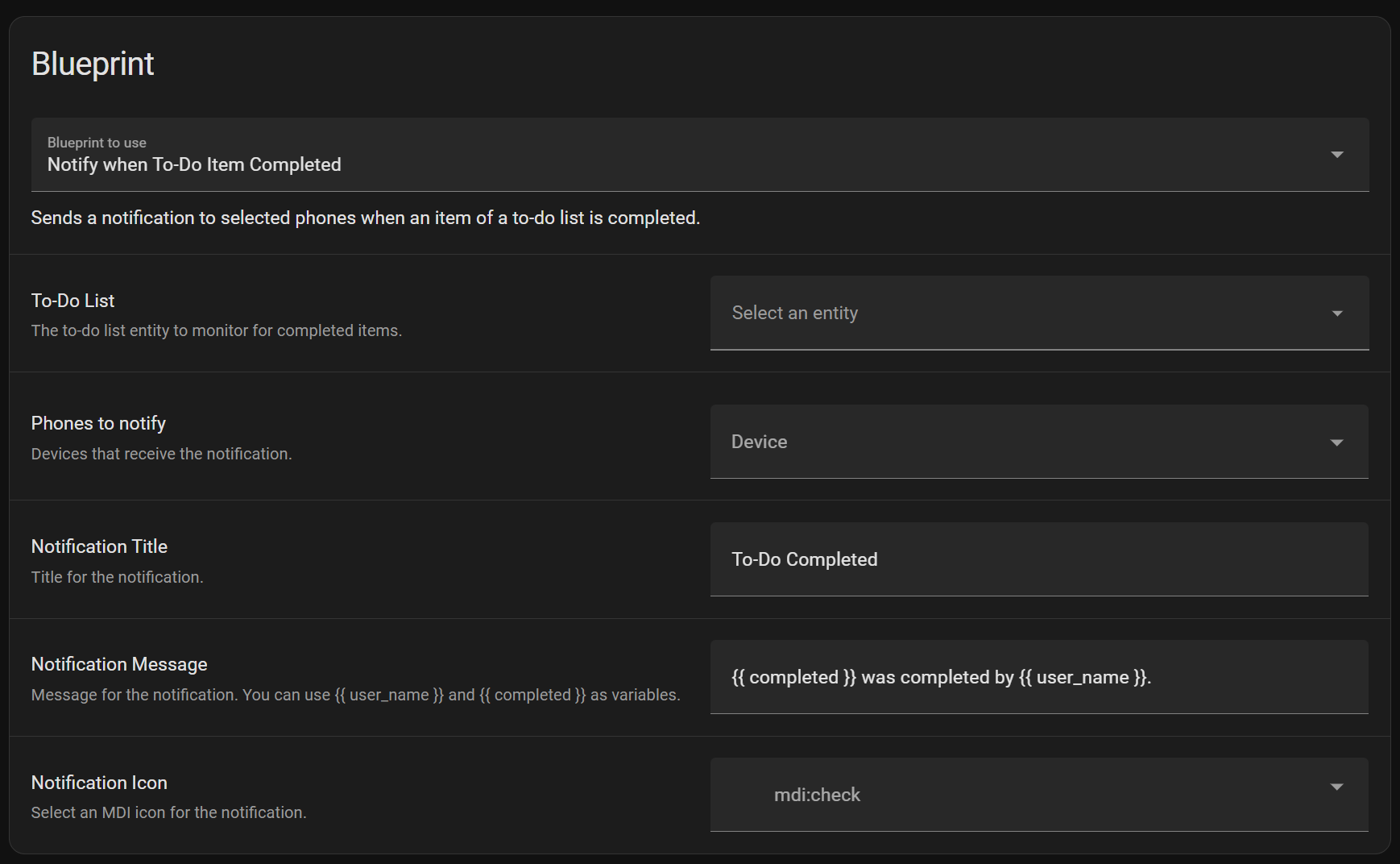Click the Notification Message label
Screen dimensions: 1400x864
(x=119, y=664)
